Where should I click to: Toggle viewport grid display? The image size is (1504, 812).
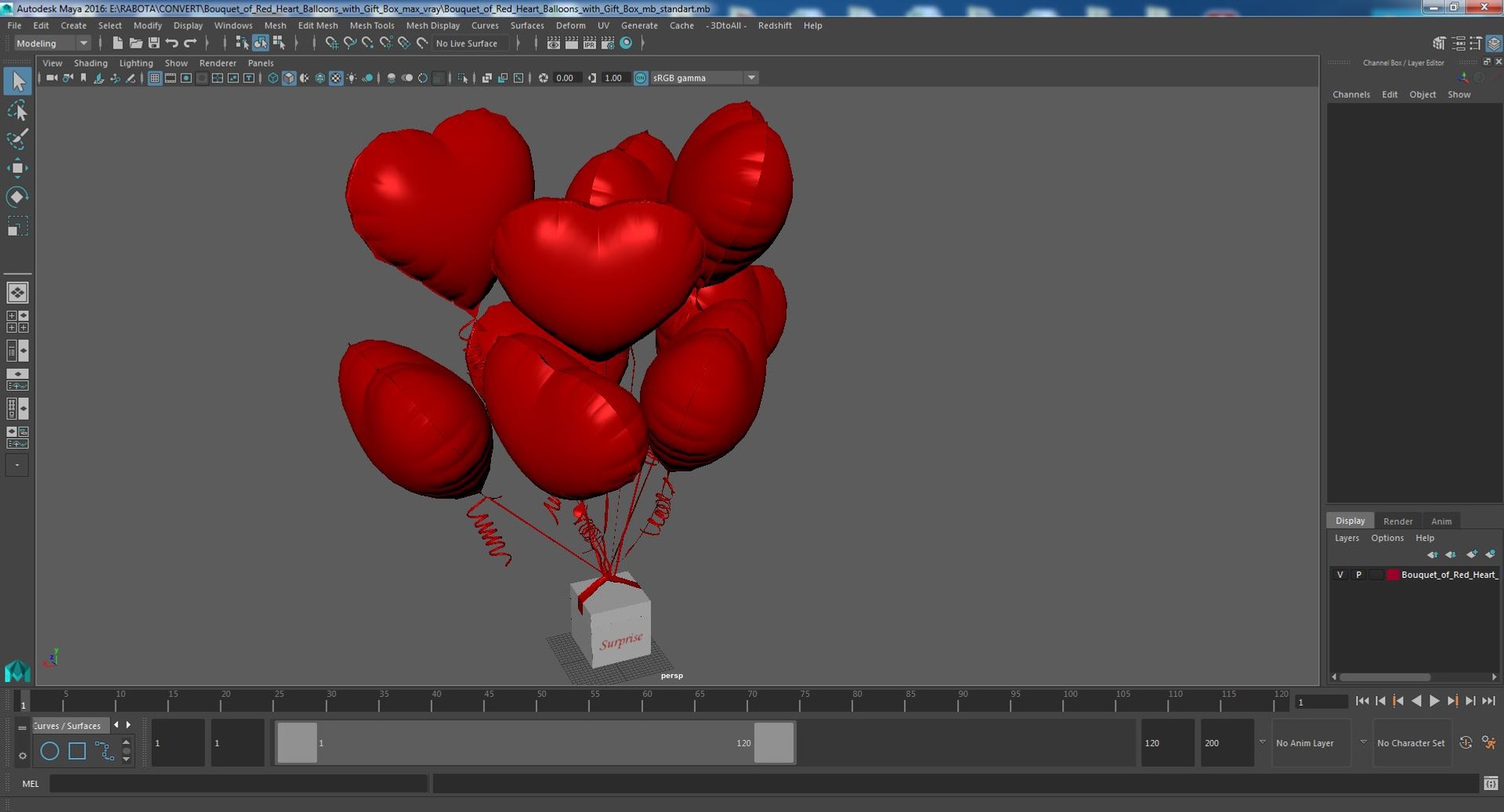pyautogui.click(x=154, y=78)
